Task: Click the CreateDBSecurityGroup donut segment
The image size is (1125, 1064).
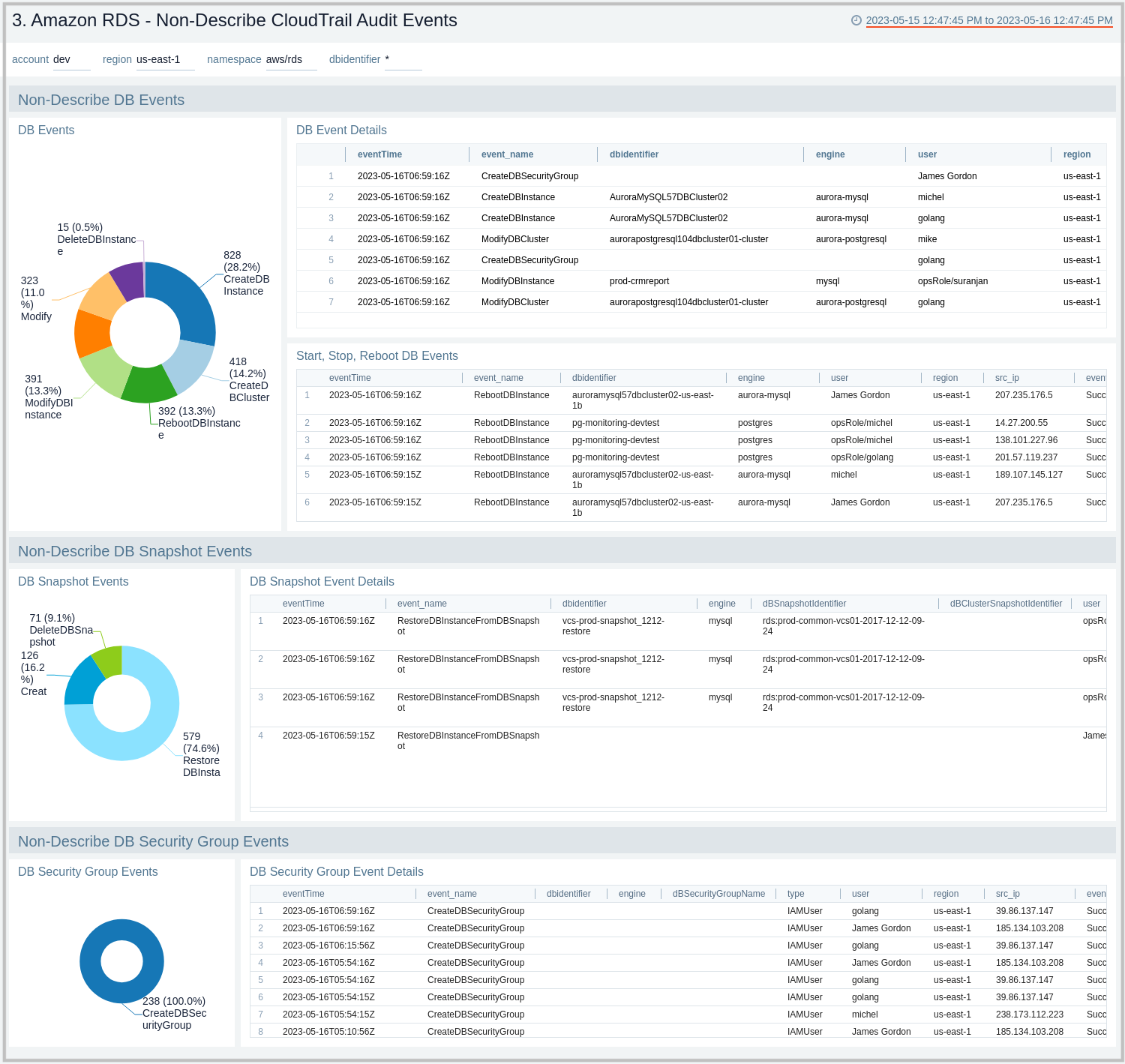Action: pos(122,928)
